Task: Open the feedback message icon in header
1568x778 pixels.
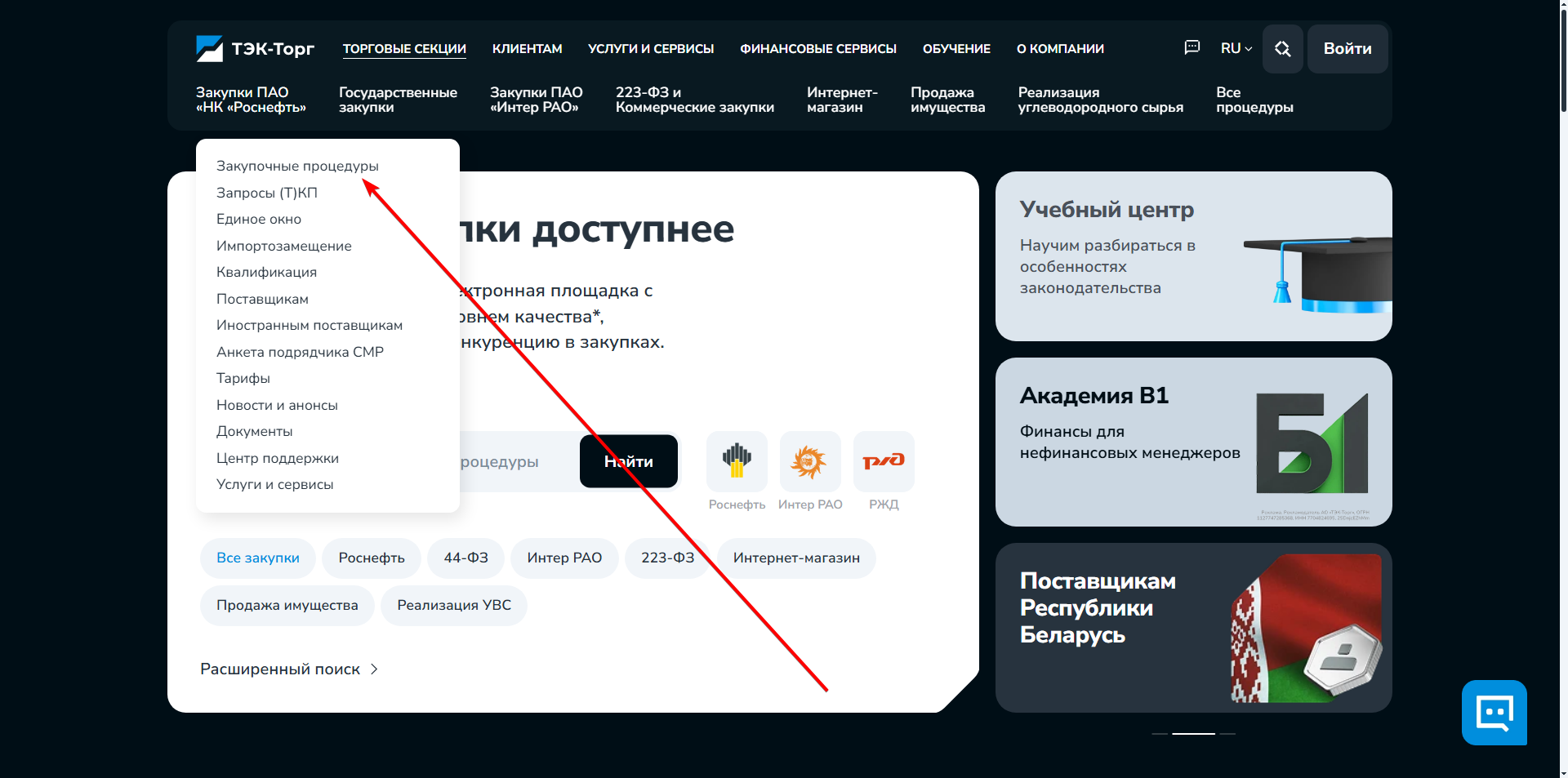Action: coord(1192,48)
